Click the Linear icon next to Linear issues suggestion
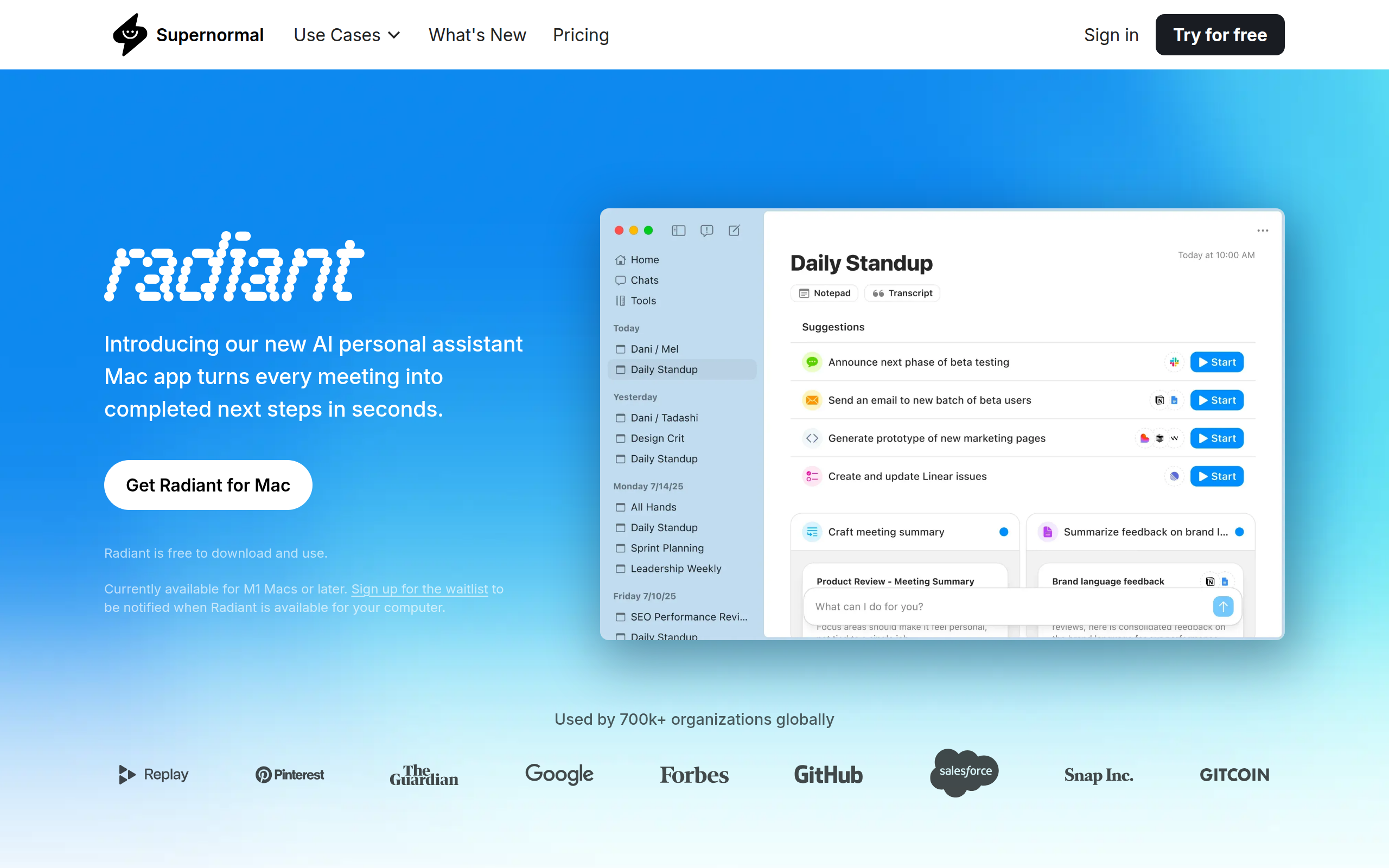This screenshot has width=1389, height=868. pyautogui.click(x=1174, y=476)
